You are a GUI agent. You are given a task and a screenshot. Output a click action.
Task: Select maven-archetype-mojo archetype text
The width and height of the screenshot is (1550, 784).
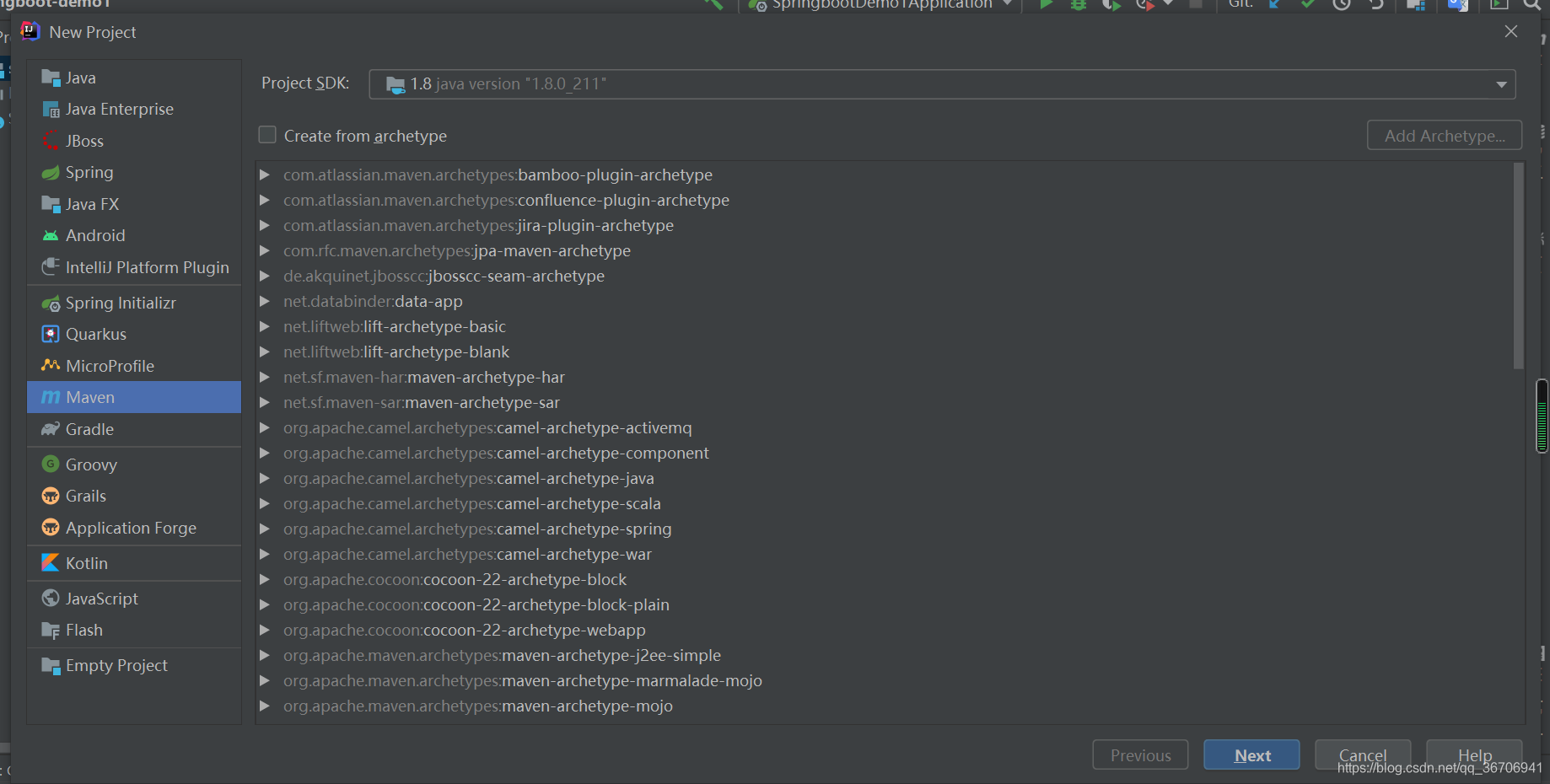coord(588,706)
